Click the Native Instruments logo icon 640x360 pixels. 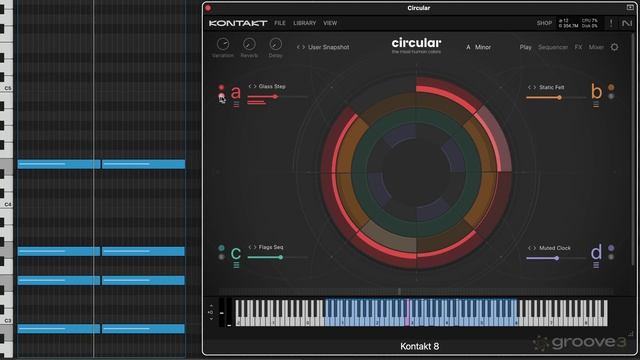tap(627, 23)
